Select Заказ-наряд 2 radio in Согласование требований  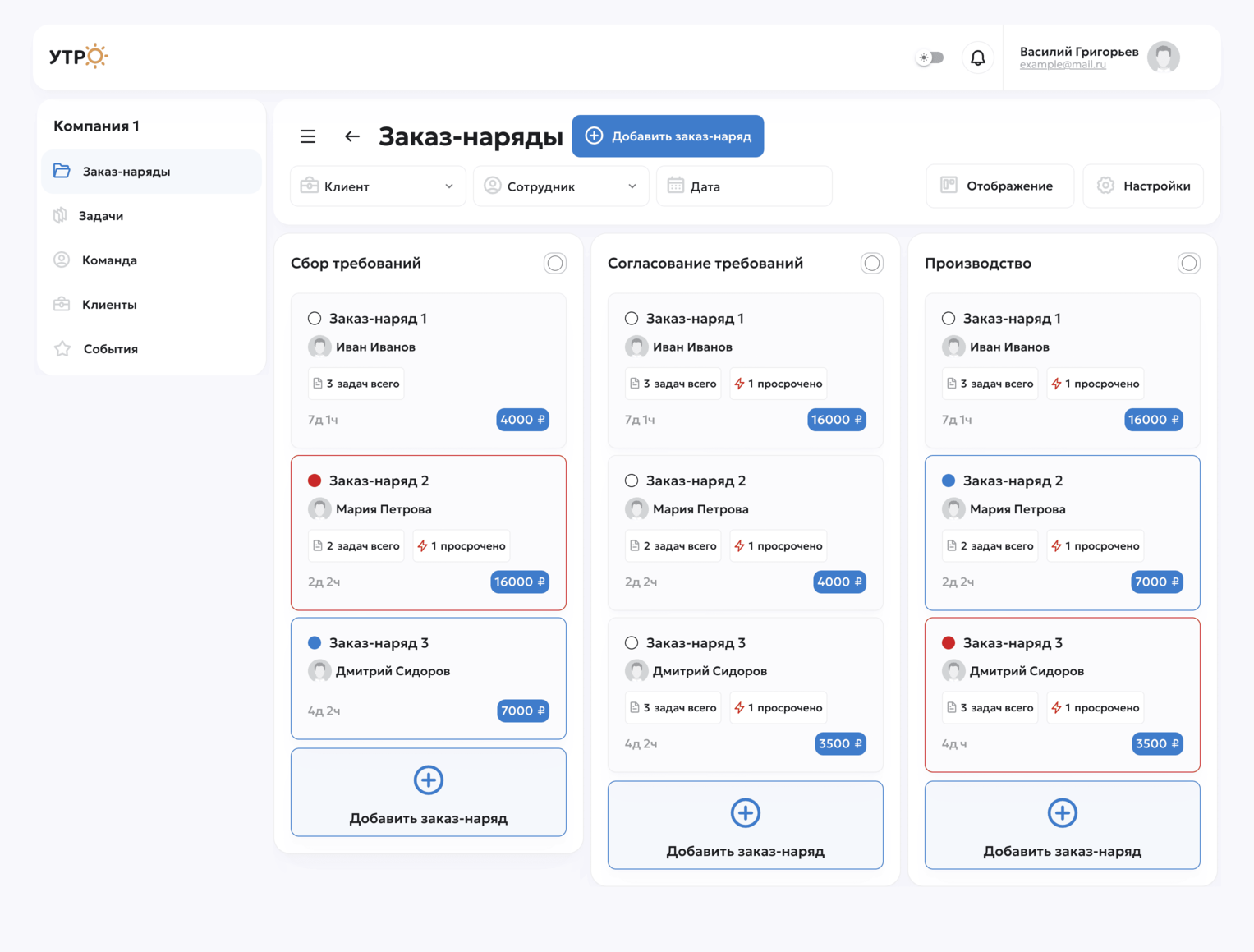coord(632,481)
